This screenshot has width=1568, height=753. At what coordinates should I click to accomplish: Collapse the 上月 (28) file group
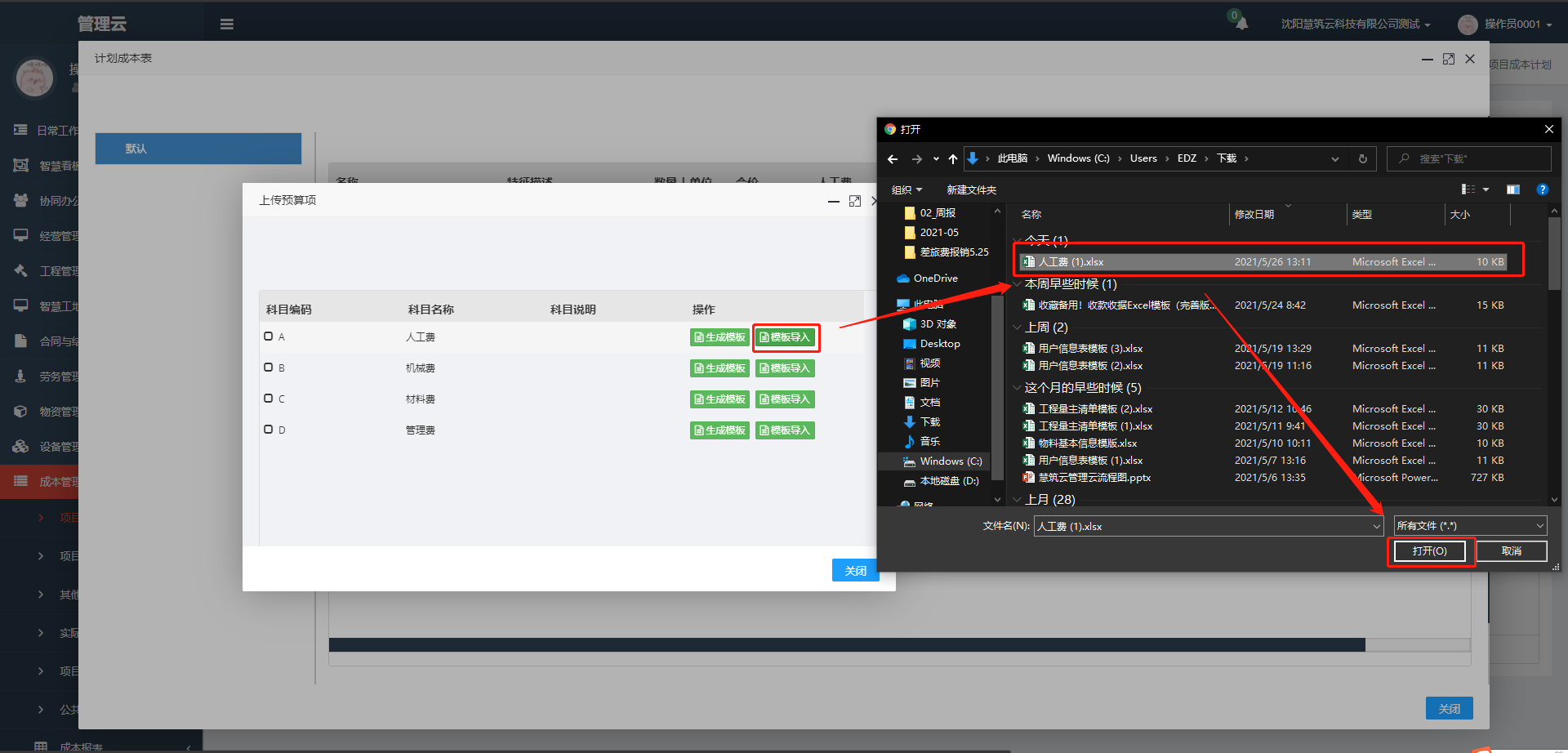coord(1018,500)
